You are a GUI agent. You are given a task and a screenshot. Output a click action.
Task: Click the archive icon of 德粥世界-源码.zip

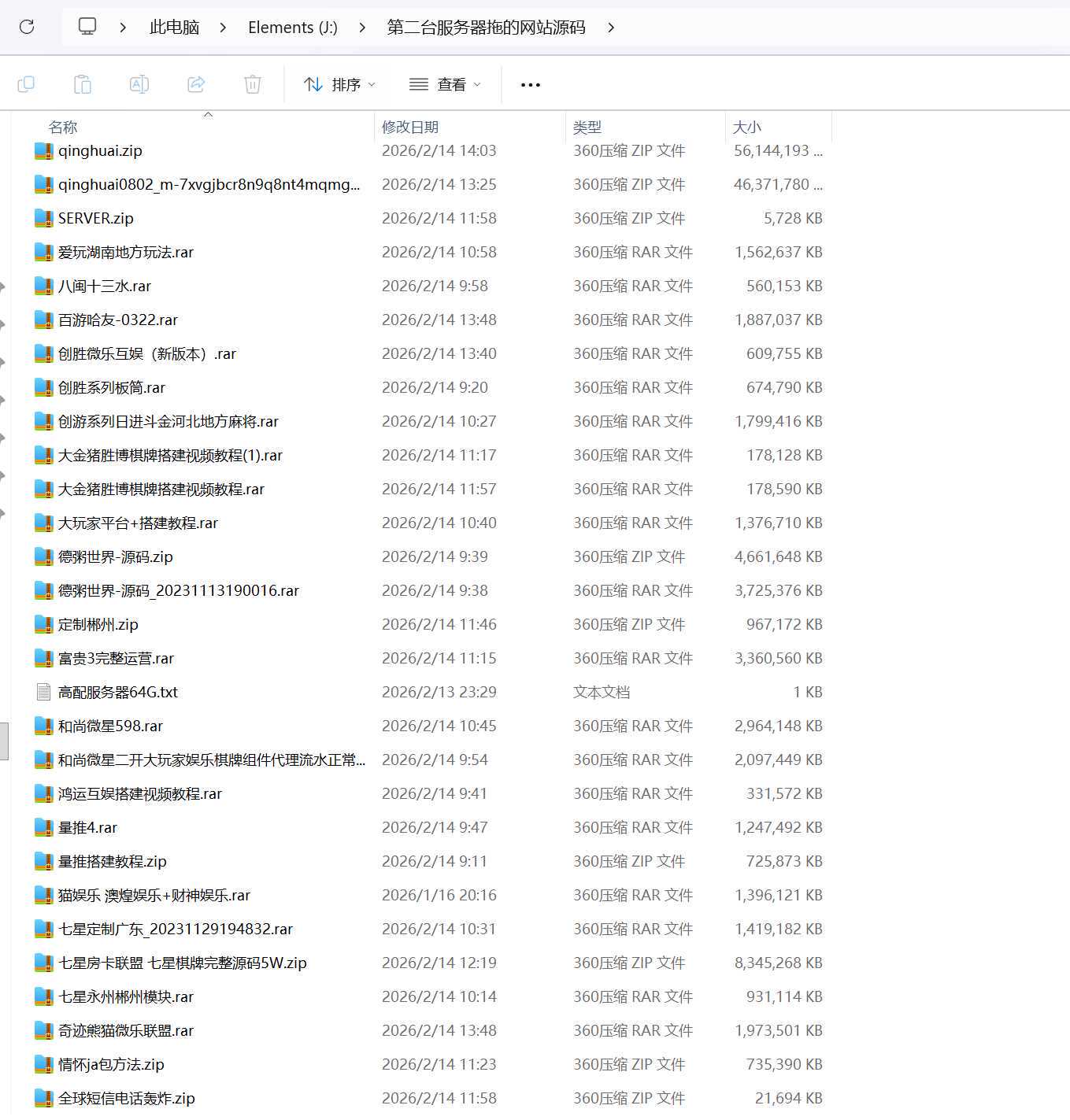click(x=44, y=557)
